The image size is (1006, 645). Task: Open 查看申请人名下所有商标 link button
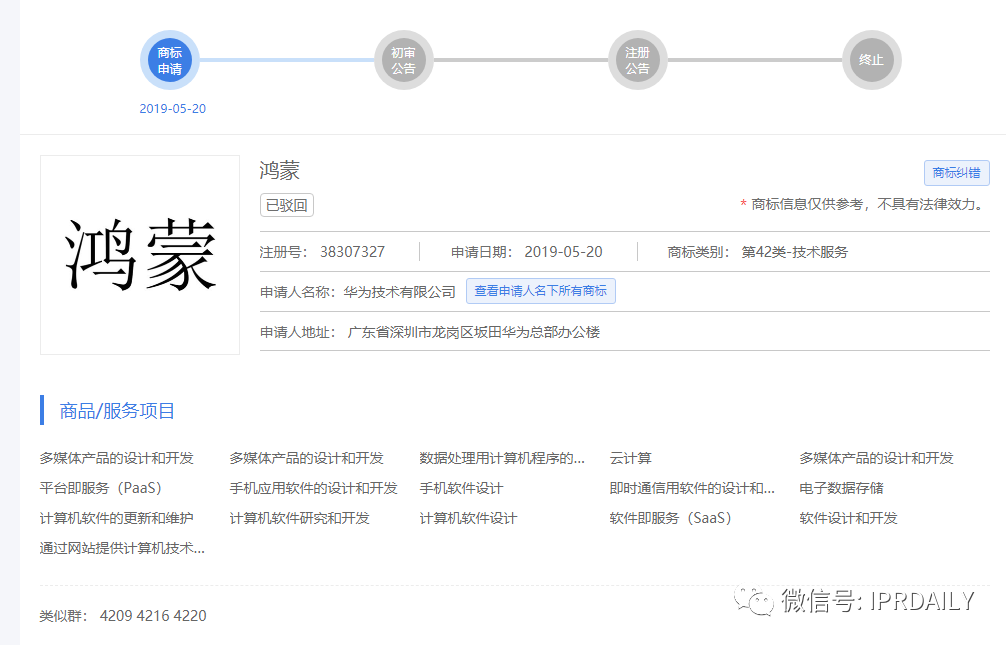click(541, 291)
